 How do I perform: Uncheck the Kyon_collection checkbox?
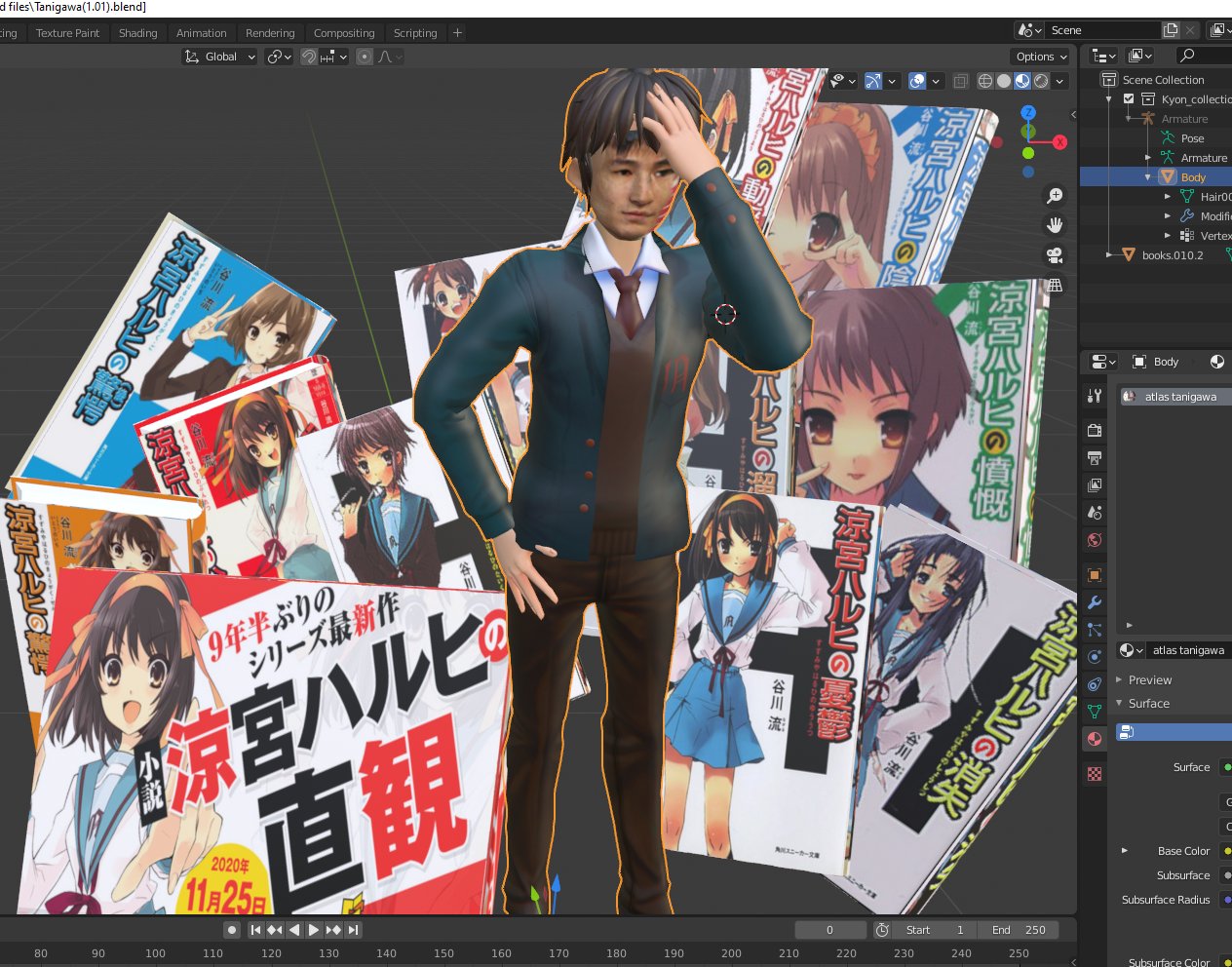1129,99
